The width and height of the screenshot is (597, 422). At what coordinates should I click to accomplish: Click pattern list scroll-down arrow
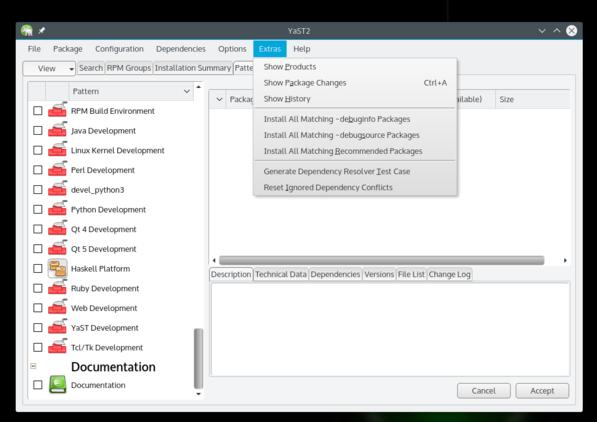tap(198, 394)
